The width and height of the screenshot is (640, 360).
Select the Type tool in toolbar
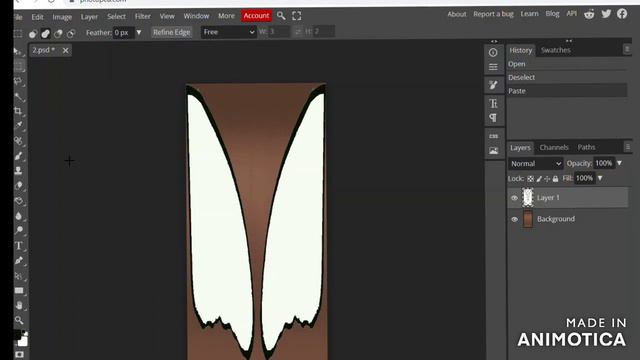coord(18,245)
